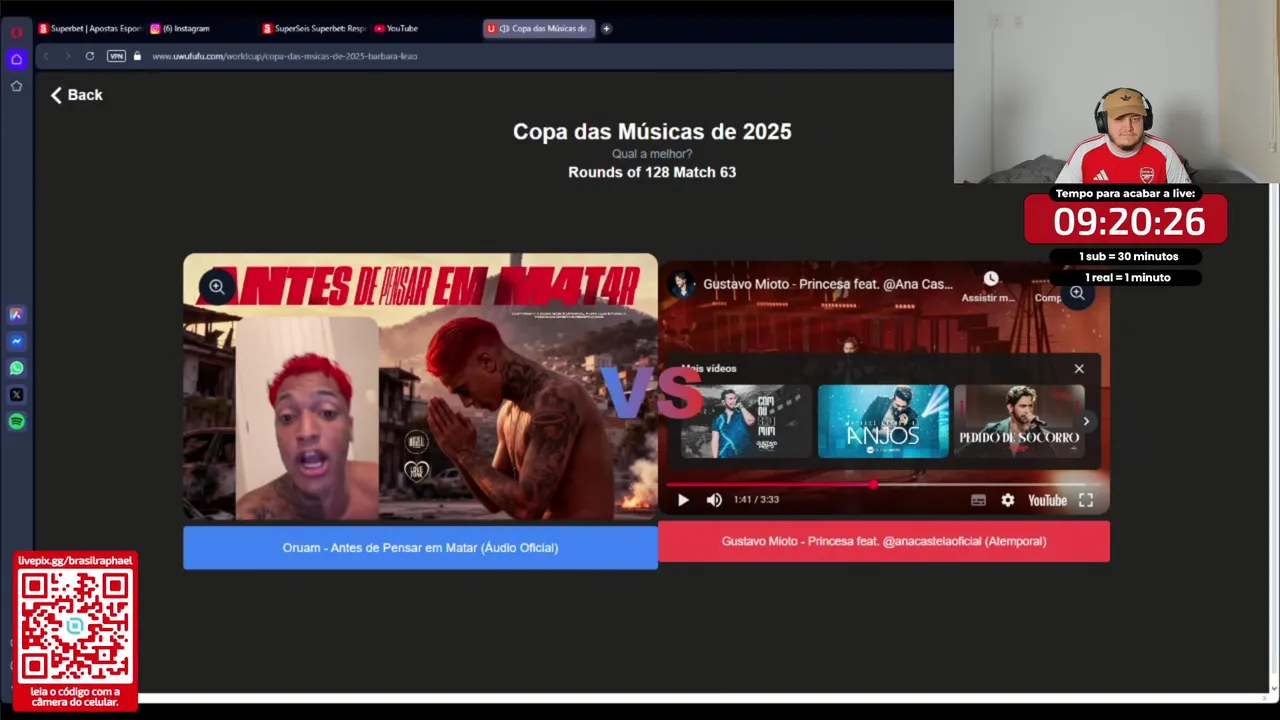
Task: Open video on YouTube via logo
Action: [1047, 500]
